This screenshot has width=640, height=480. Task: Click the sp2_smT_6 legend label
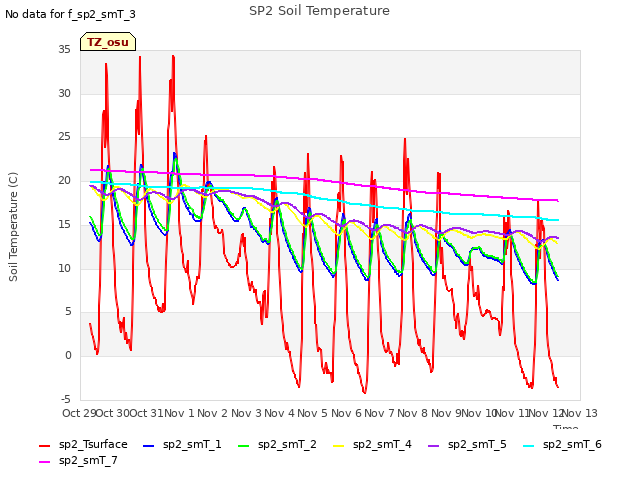click(572, 444)
